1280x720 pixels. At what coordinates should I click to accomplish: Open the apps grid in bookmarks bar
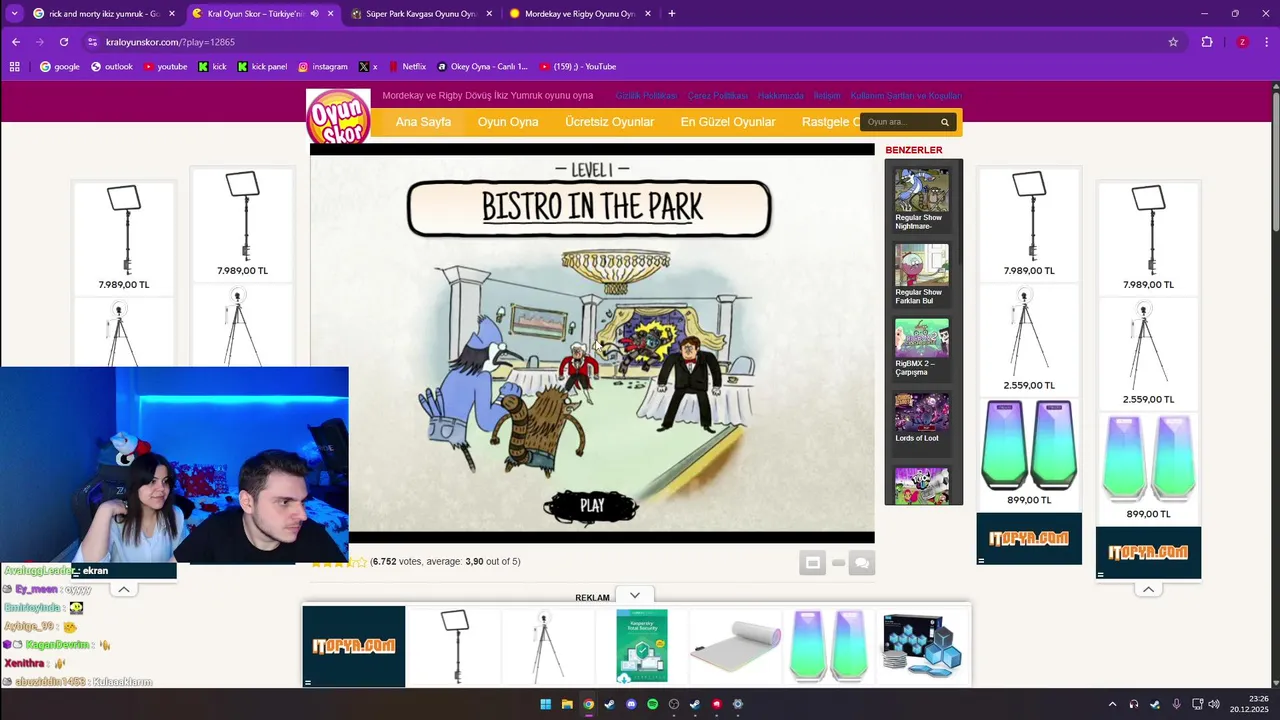[x=15, y=67]
